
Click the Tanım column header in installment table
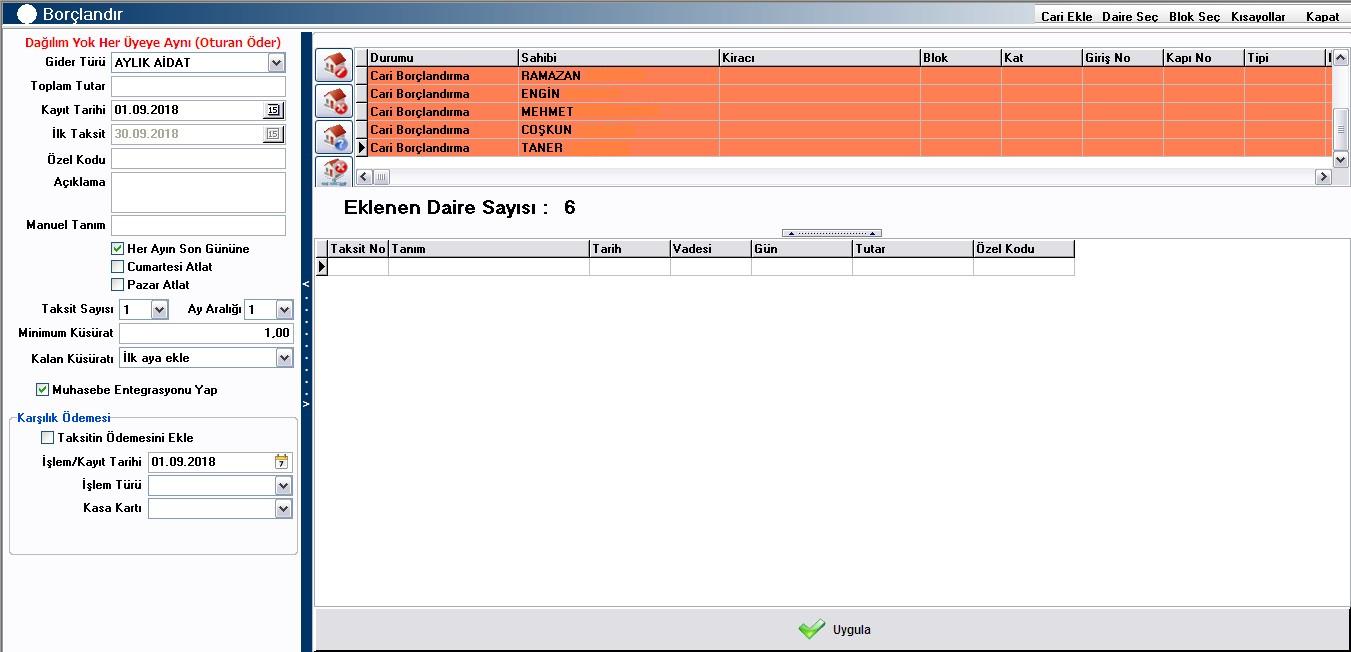click(489, 249)
